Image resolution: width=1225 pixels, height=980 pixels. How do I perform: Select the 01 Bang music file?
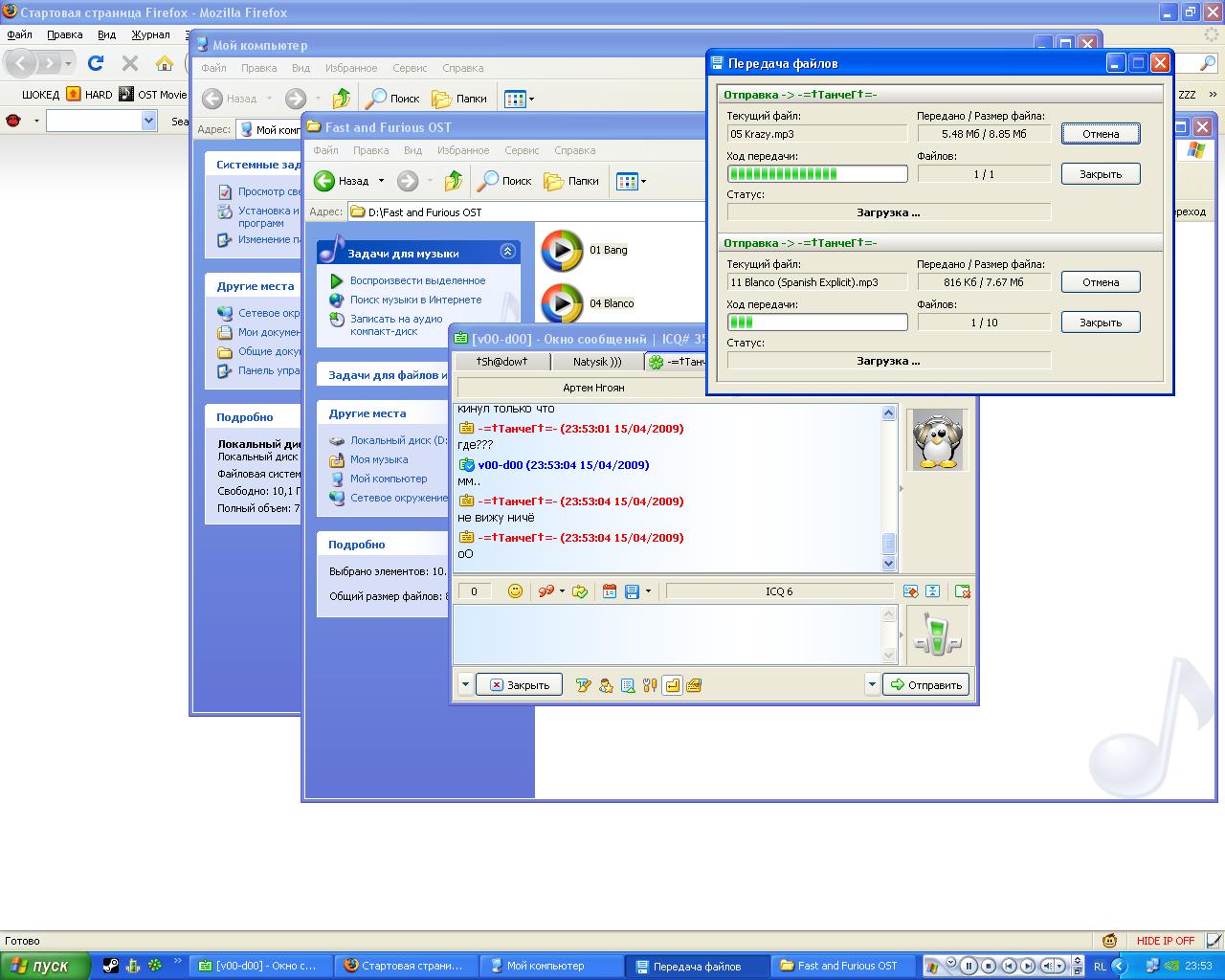click(585, 250)
